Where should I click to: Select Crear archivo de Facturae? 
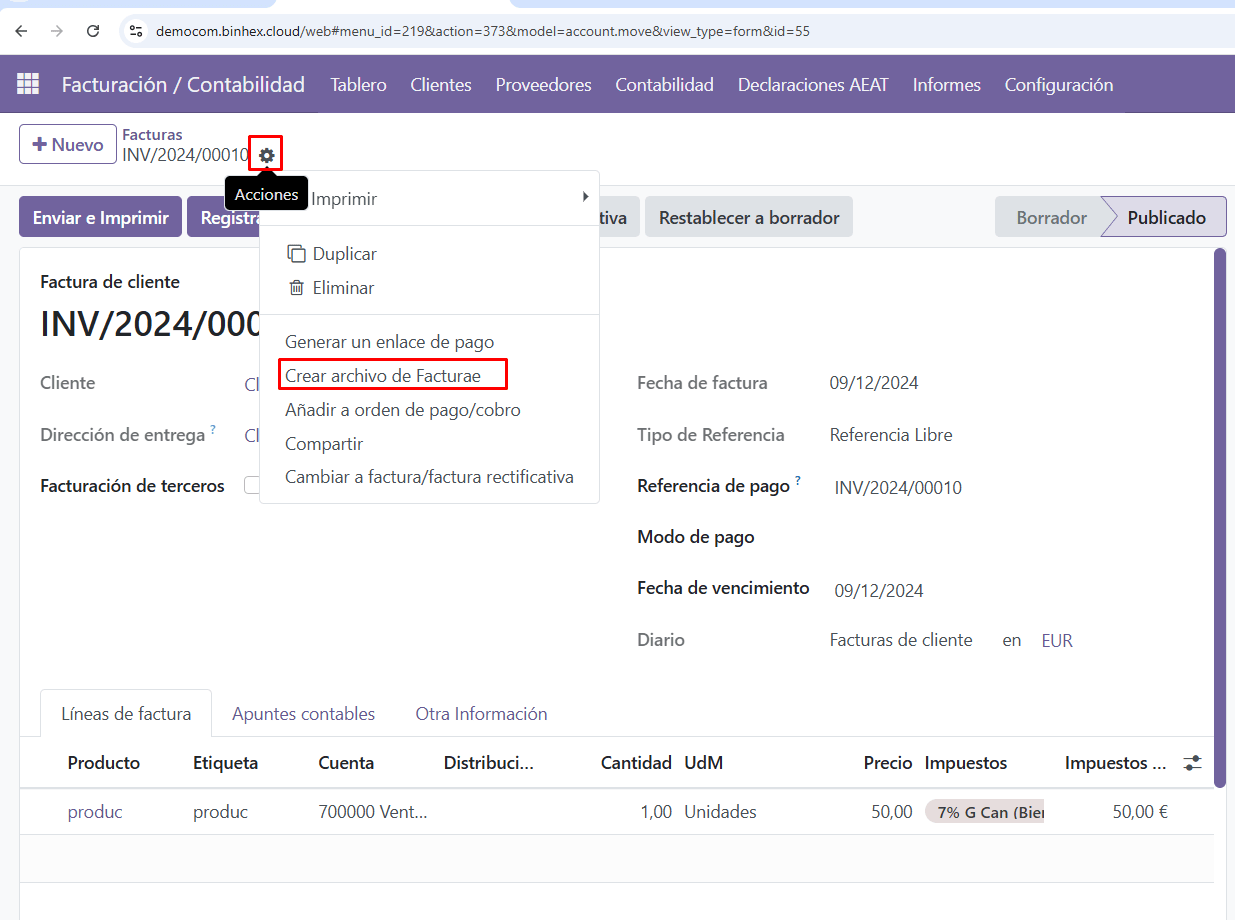click(x=429, y=376)
